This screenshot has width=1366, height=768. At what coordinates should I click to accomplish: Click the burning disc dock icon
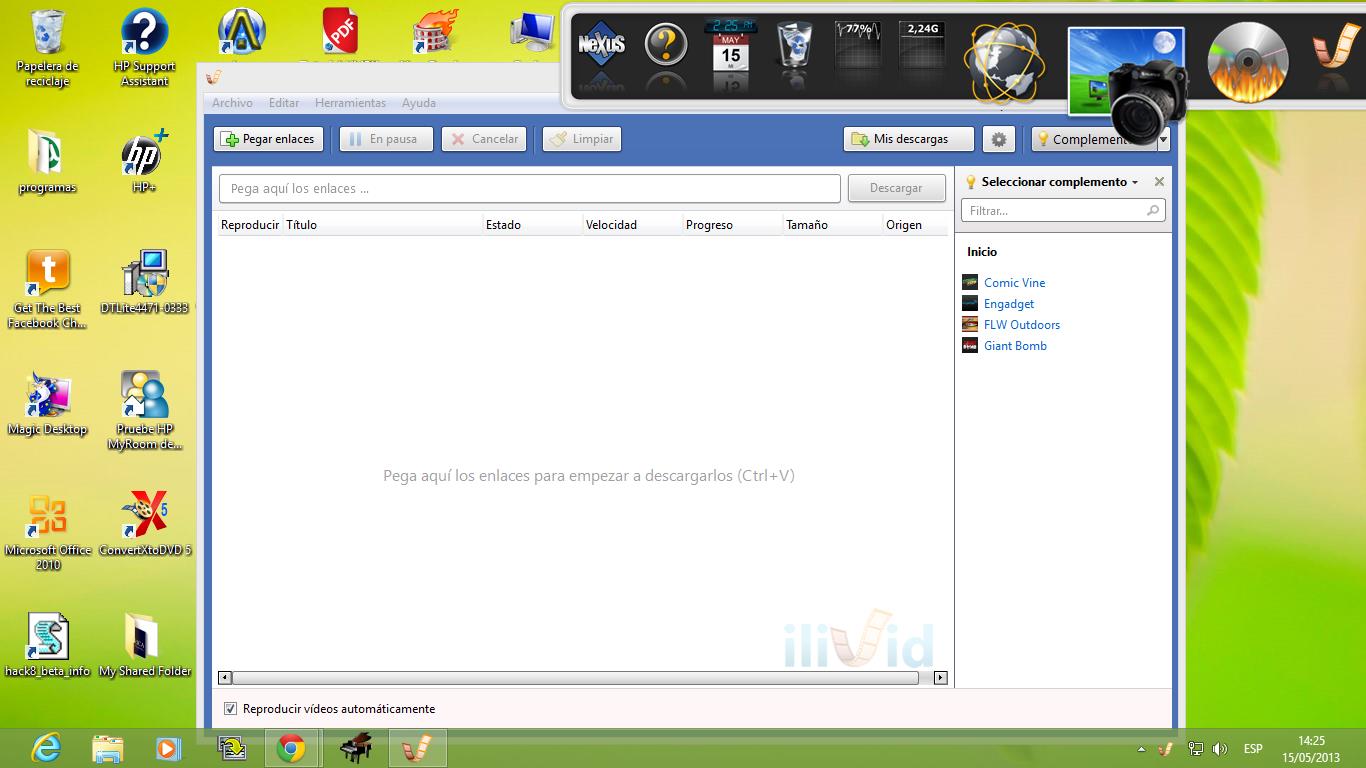click(1247, 62)
